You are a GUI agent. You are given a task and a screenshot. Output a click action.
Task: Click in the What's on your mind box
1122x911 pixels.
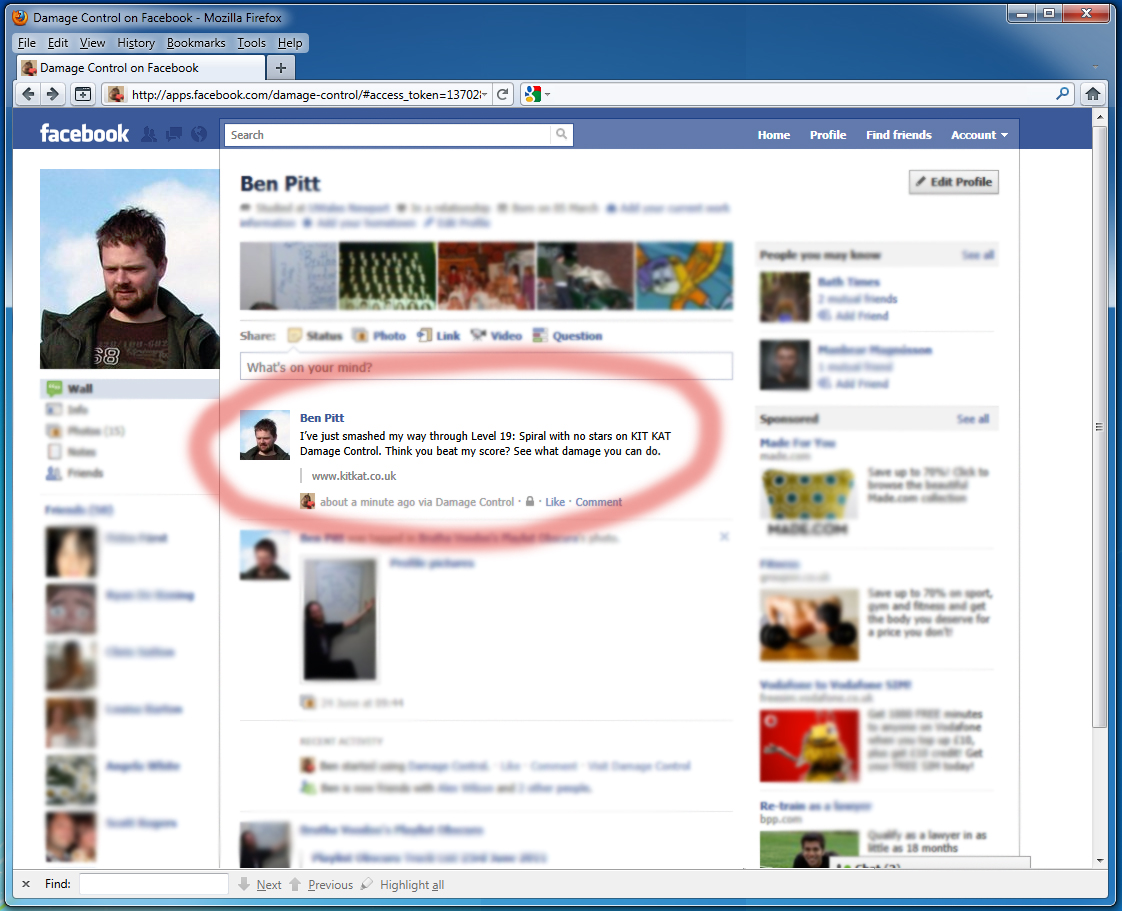click(x=486, y=367)
